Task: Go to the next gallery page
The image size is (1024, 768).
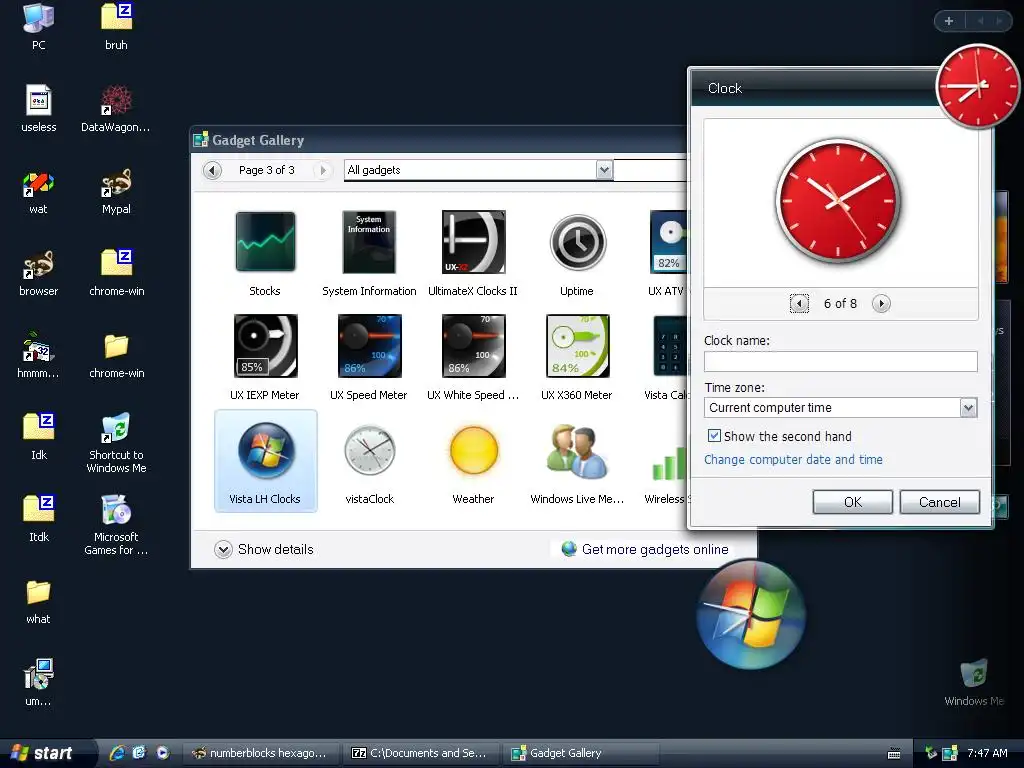Action: (322, 170)
